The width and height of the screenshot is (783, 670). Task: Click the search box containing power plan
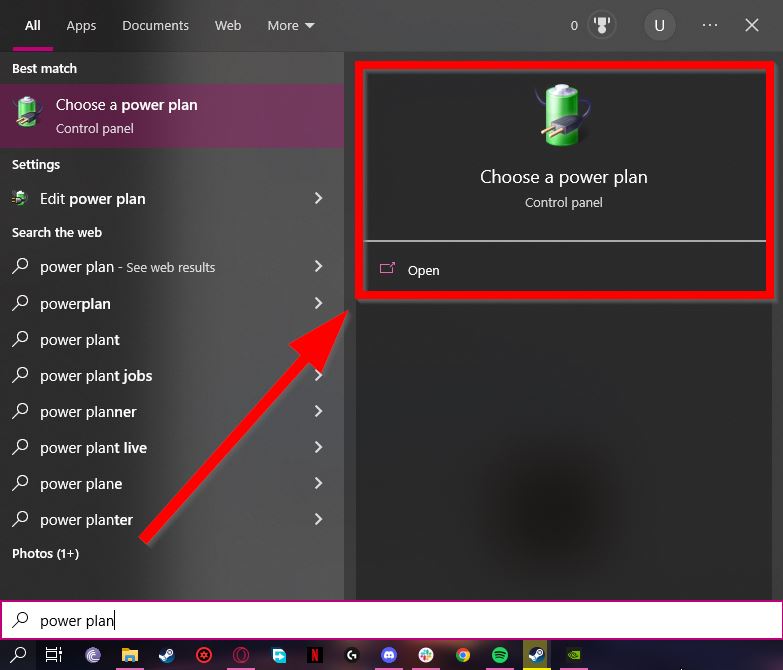[x=392, y=620]
